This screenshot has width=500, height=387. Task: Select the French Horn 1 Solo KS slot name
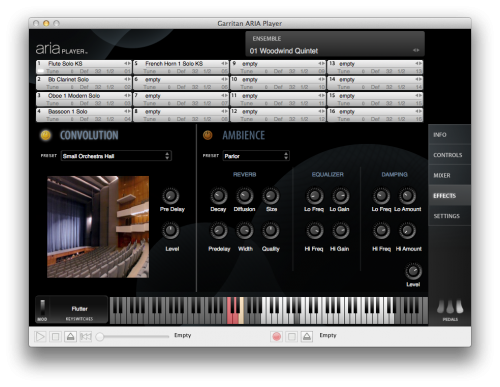(x=174, y=63)
